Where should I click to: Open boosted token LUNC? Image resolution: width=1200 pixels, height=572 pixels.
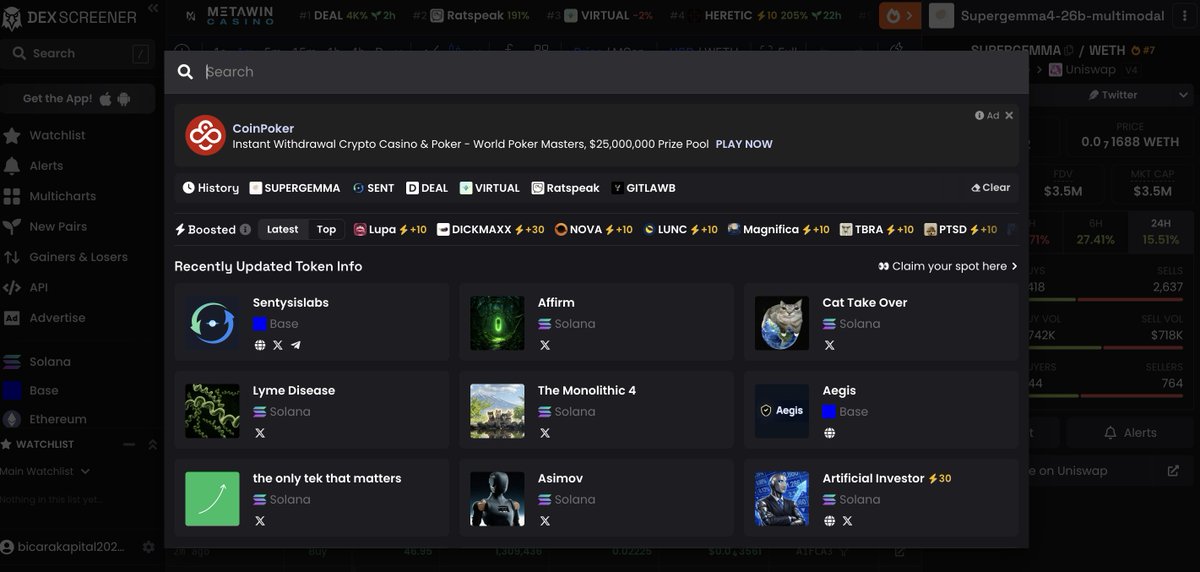[680, 229]
